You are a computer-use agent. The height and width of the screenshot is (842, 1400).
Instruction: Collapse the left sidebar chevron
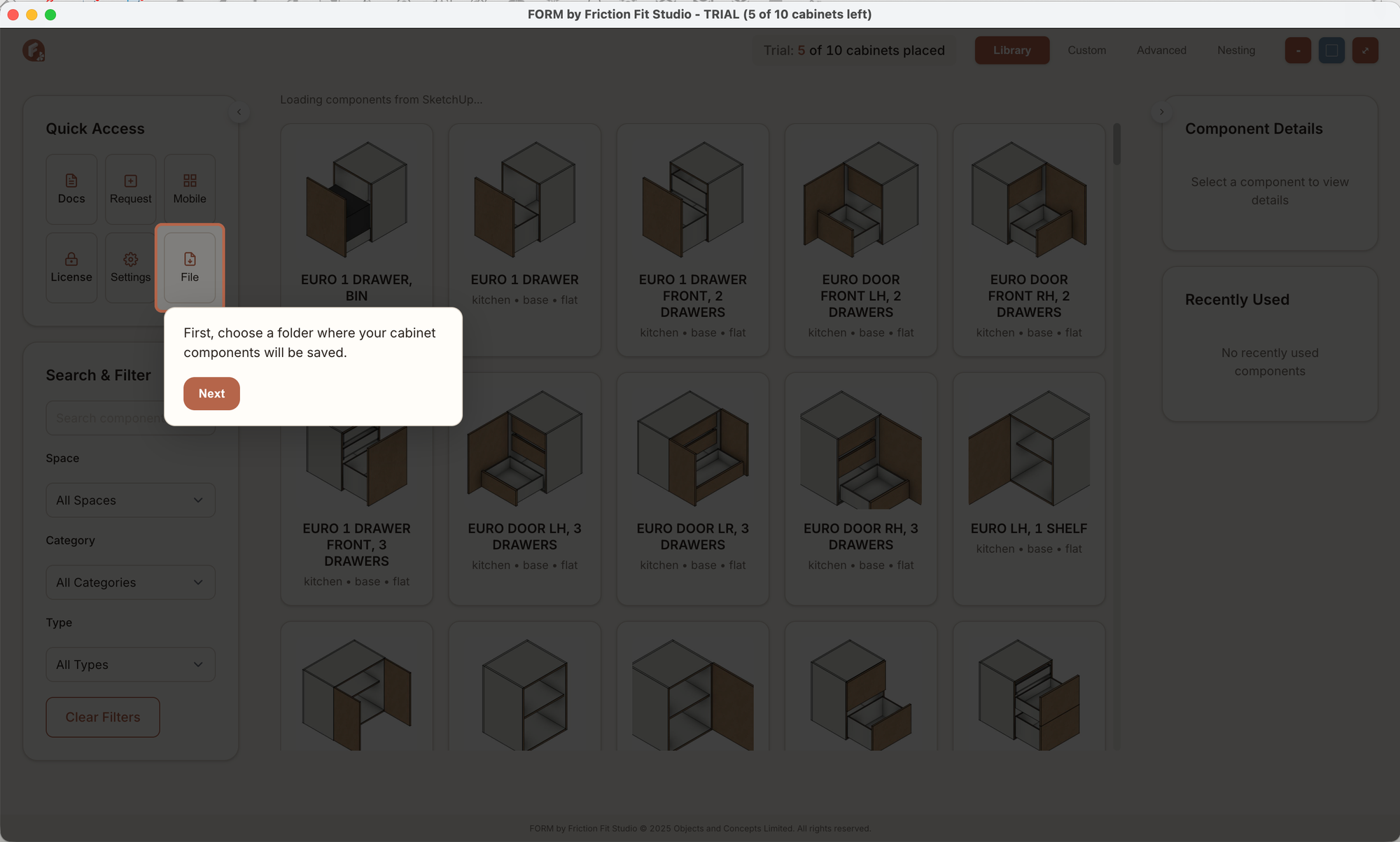click(x=239, y=112)
